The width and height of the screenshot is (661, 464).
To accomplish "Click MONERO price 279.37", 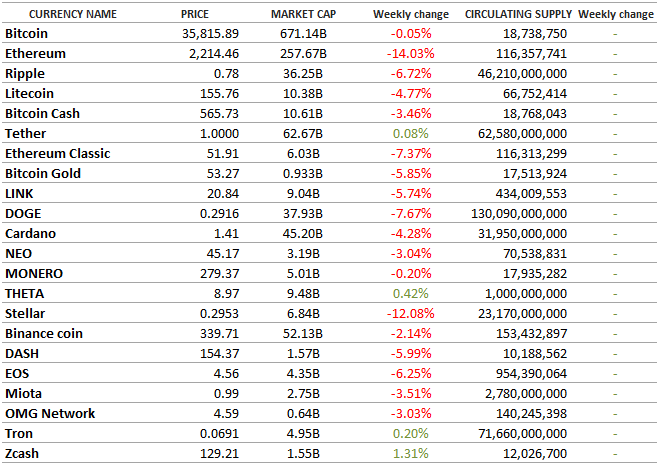I will click(x=219, y=274).
